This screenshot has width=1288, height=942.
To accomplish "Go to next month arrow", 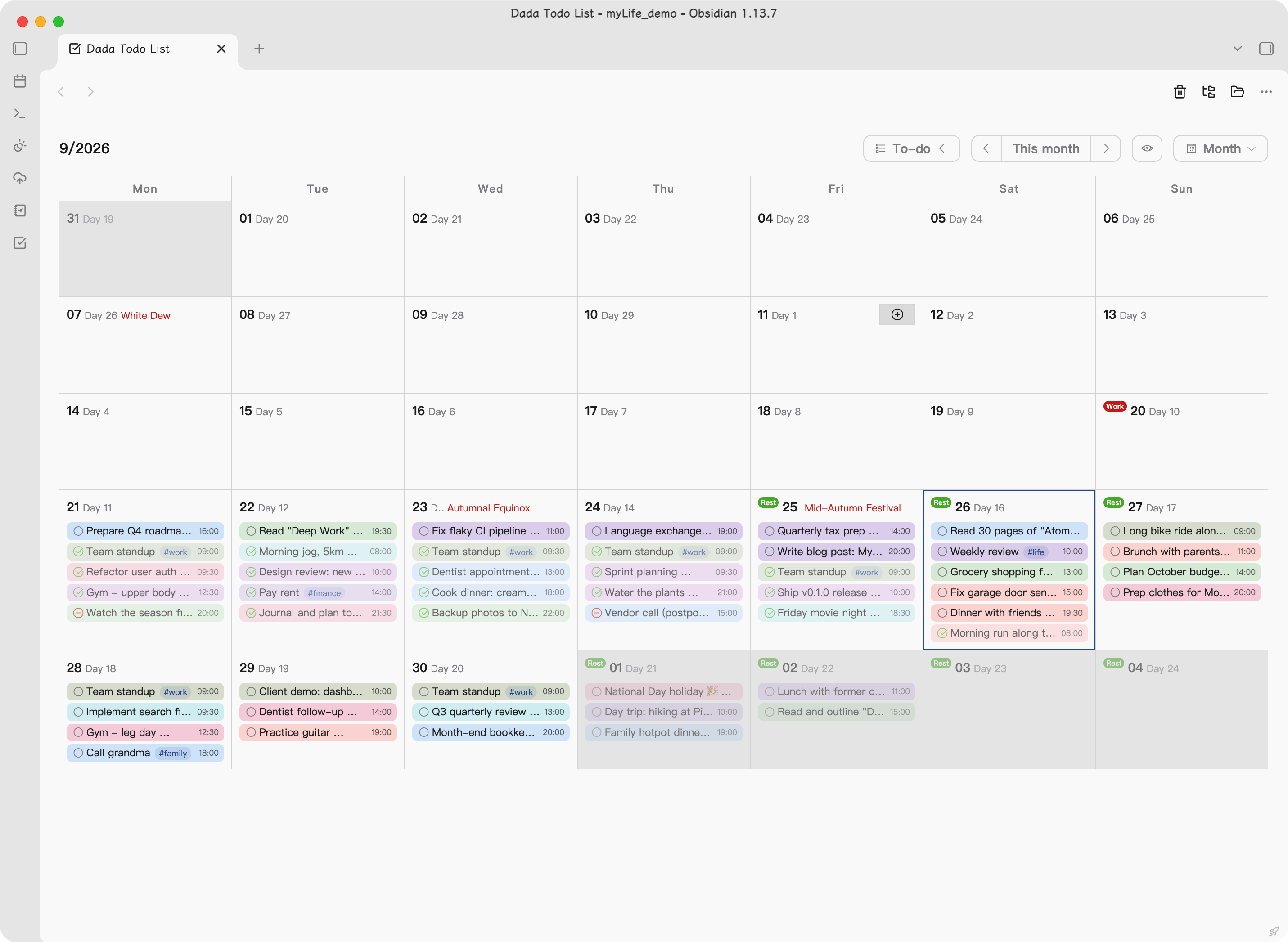I will pyautogui.click(x=1106, y=148).
